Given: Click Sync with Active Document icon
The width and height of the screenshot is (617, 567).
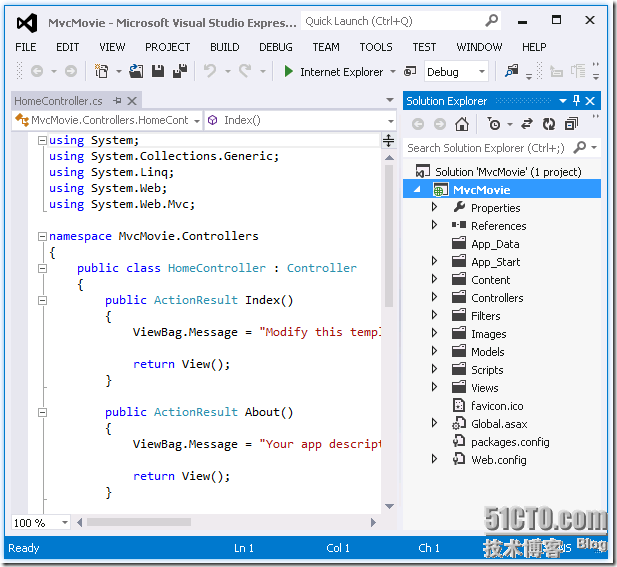Looking at the screenshot, I should (527, 124).
